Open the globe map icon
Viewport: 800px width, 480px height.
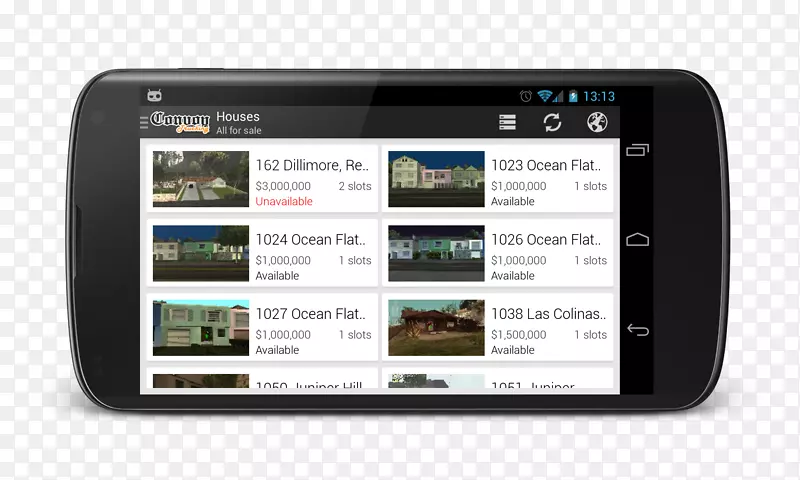click(597, 122)
